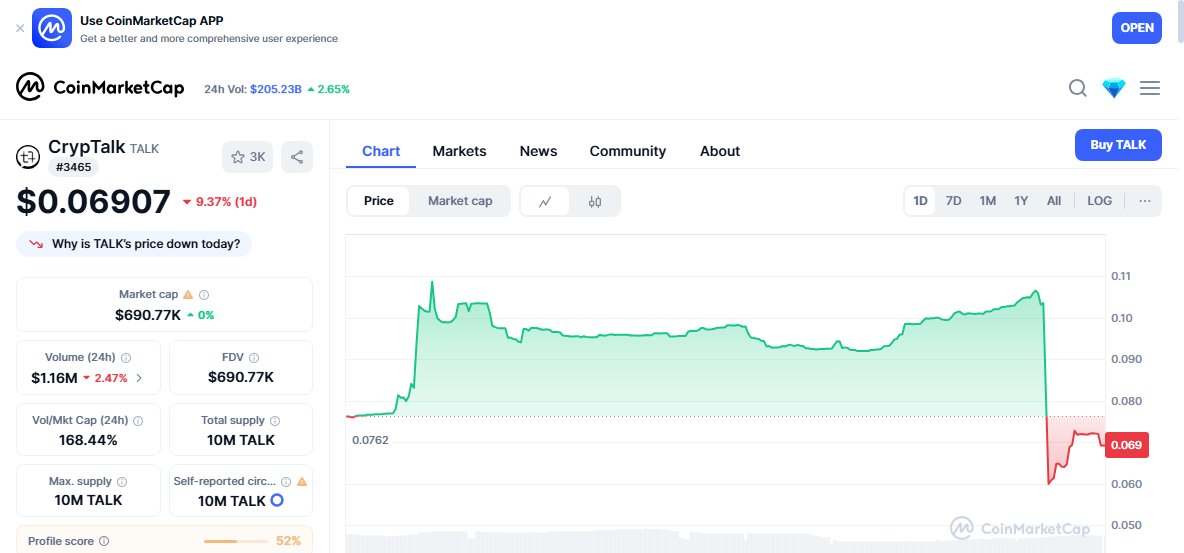Dismiss the CoinMarketCap app banner
The height and width of the screenshot is (553, 1184).
pyautogui.click(x=20, y=28)
